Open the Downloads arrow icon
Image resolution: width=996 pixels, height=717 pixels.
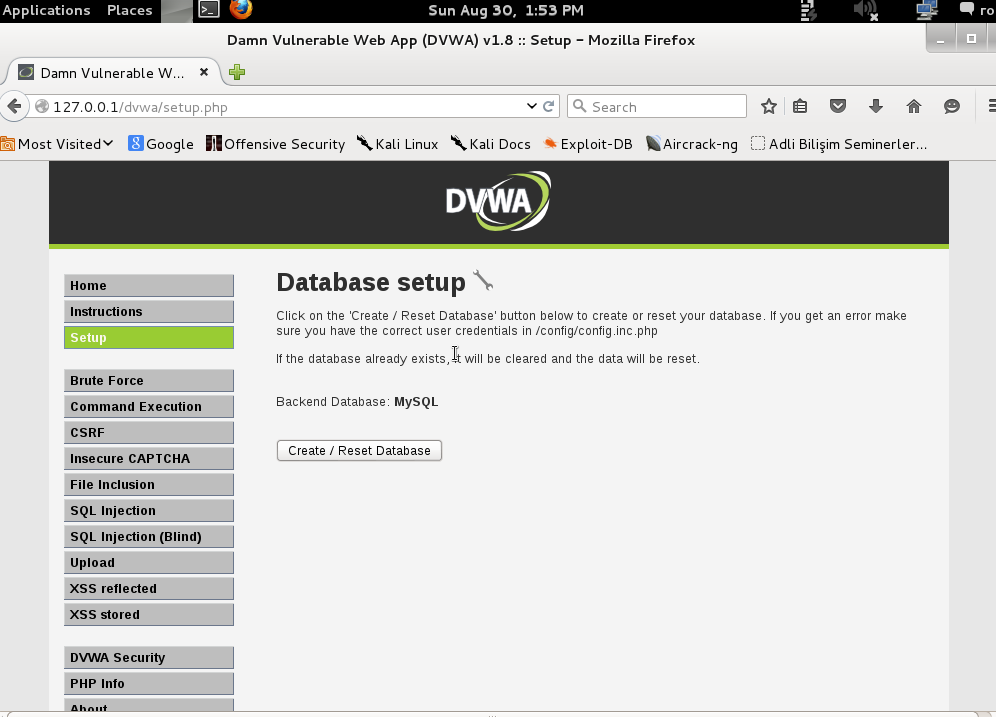pyautogui.click(x=876, y=106)
